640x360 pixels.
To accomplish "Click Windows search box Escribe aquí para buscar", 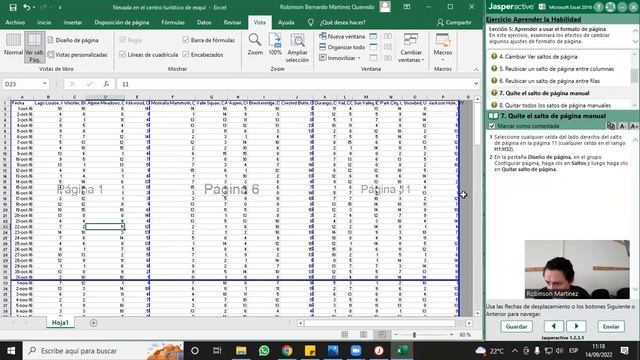I will 103,351.
